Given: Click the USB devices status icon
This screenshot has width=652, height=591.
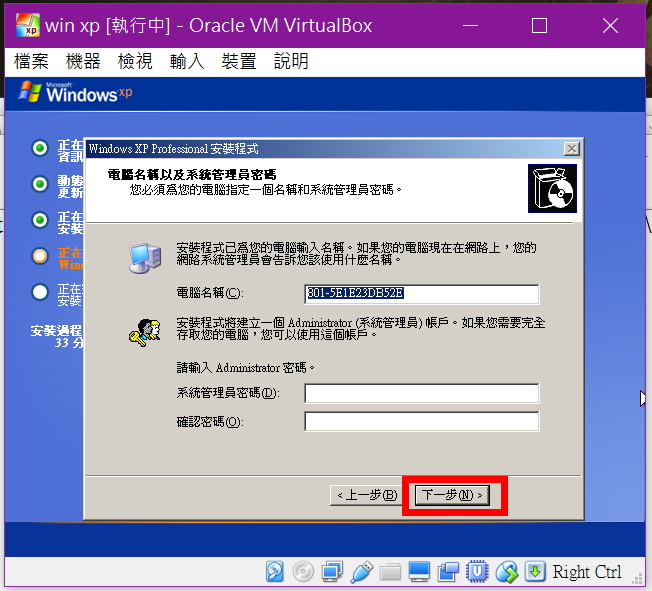Looking at the screenshot, I should pyautogui.click(x=361, y=572).
